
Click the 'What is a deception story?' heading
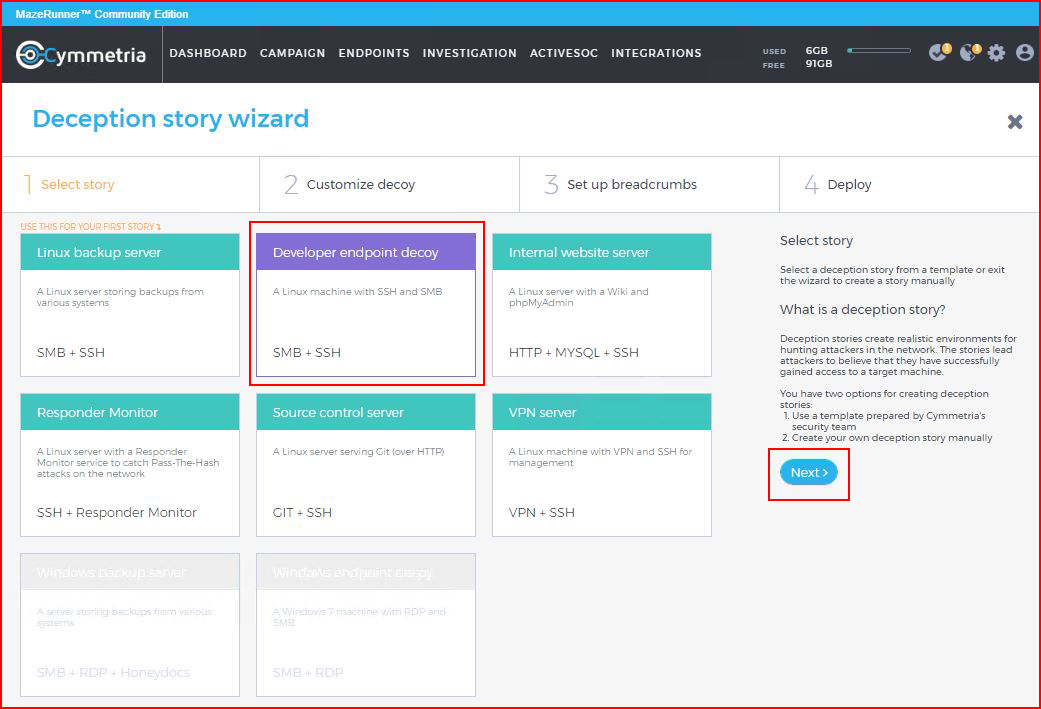pyautogui.click(x=862, y=309)
